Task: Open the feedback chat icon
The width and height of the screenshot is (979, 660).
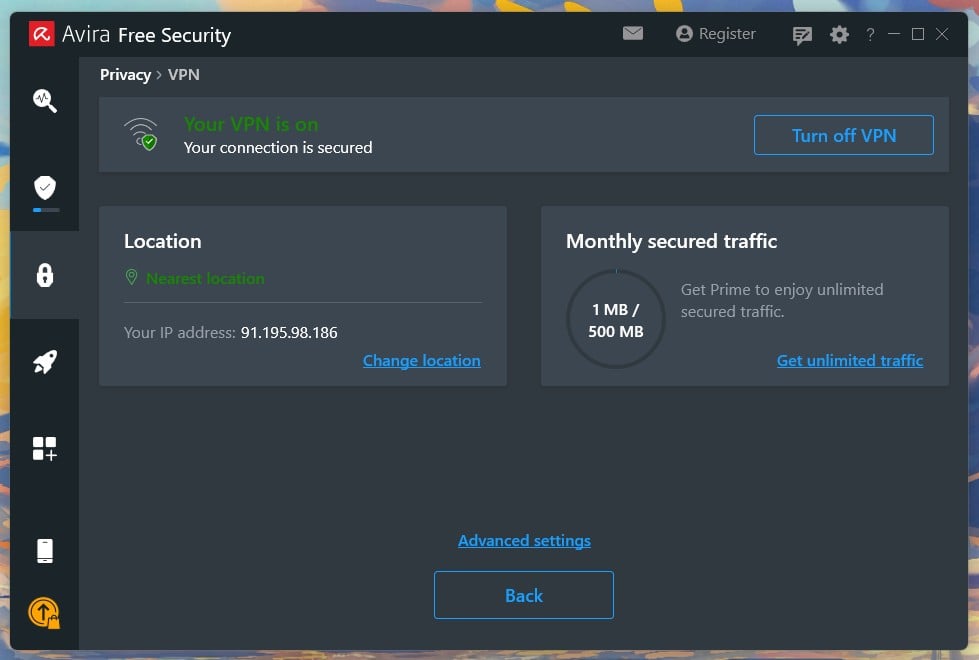Action: coord(802,35)
